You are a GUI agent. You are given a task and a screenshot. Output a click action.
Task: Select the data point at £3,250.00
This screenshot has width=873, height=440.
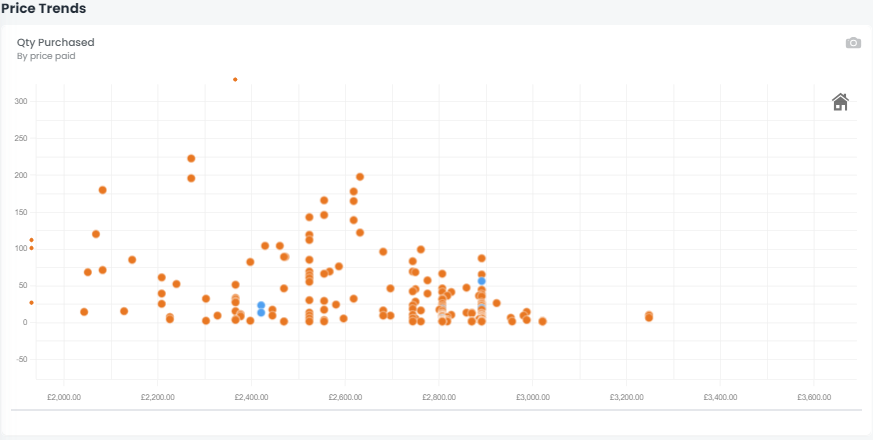pyautogui.click(x=649, y=316)
